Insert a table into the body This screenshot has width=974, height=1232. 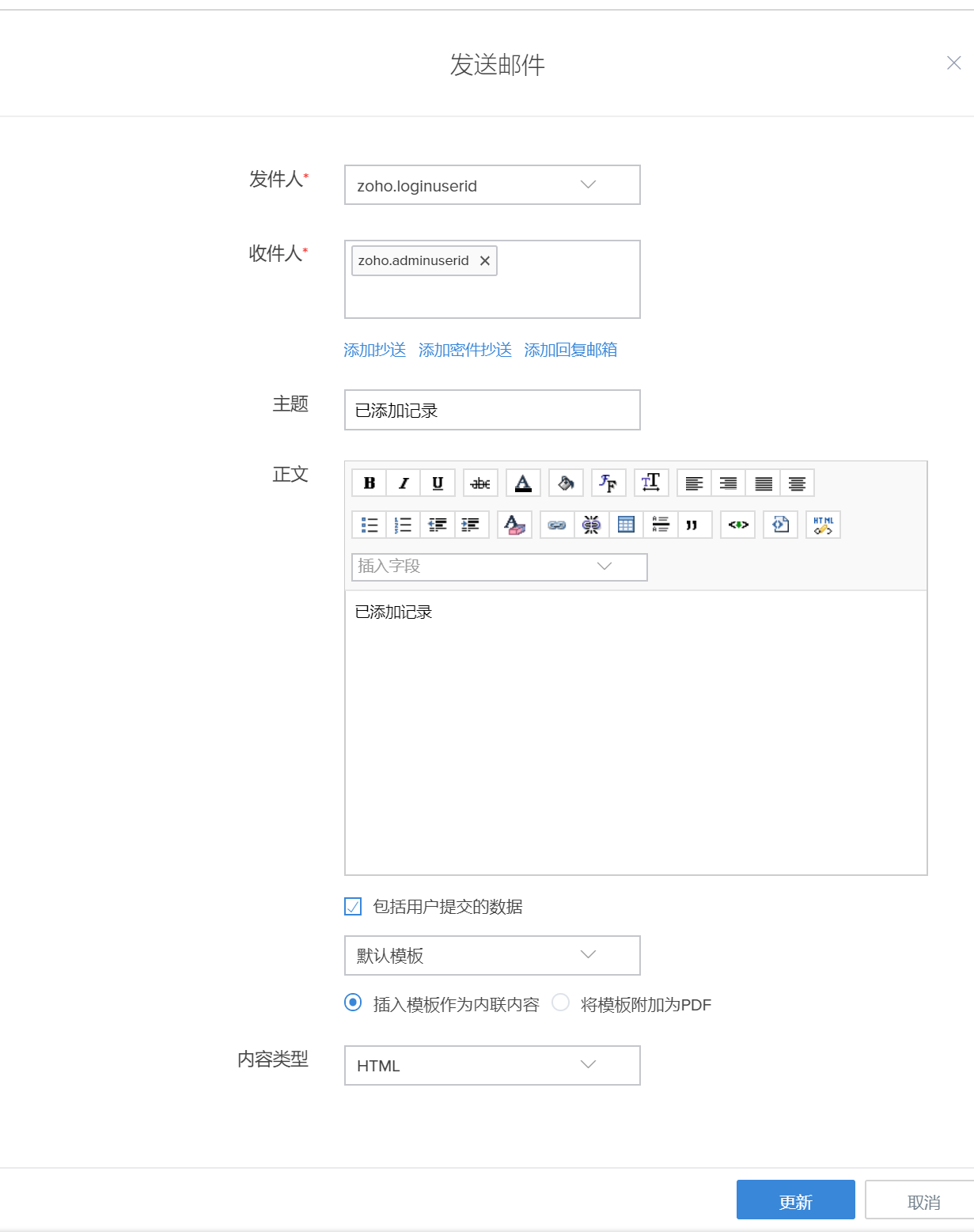tap(626, 525)
